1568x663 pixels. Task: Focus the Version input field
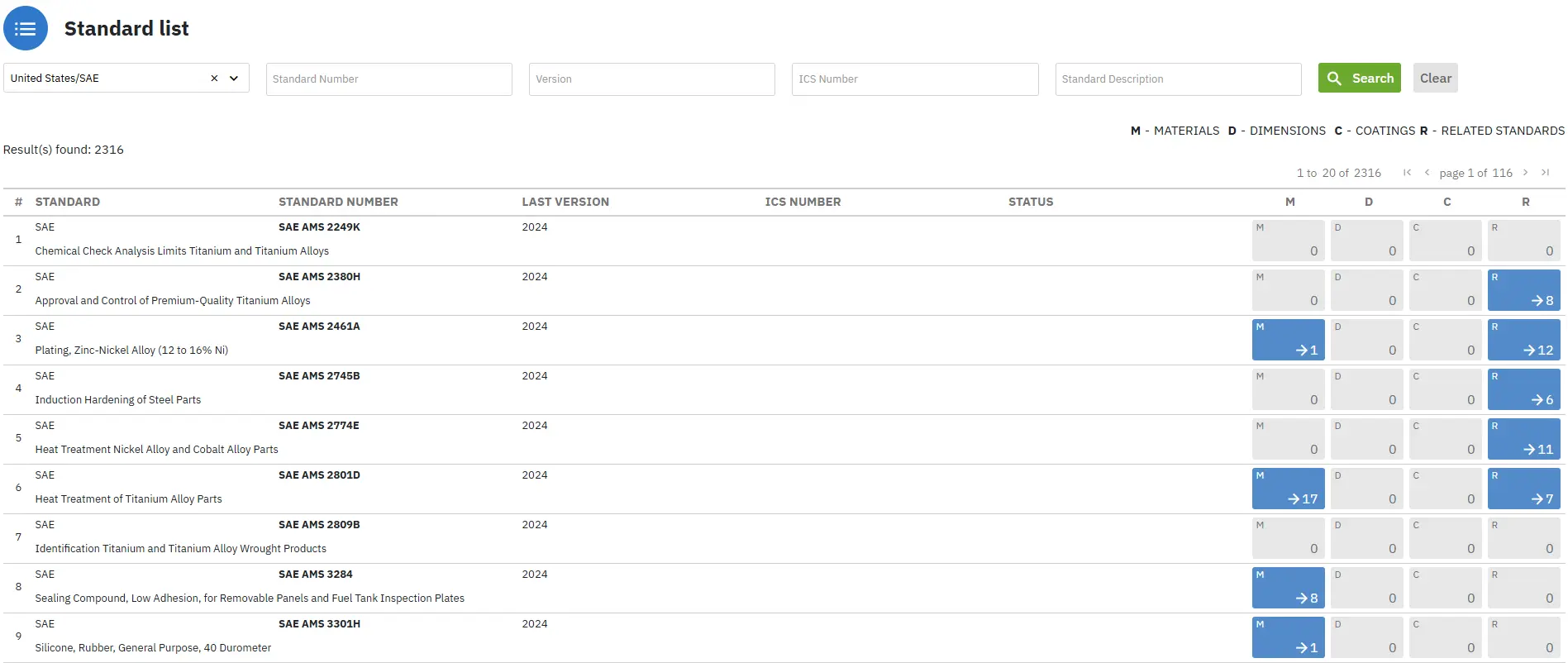click(x=651, y=79)
